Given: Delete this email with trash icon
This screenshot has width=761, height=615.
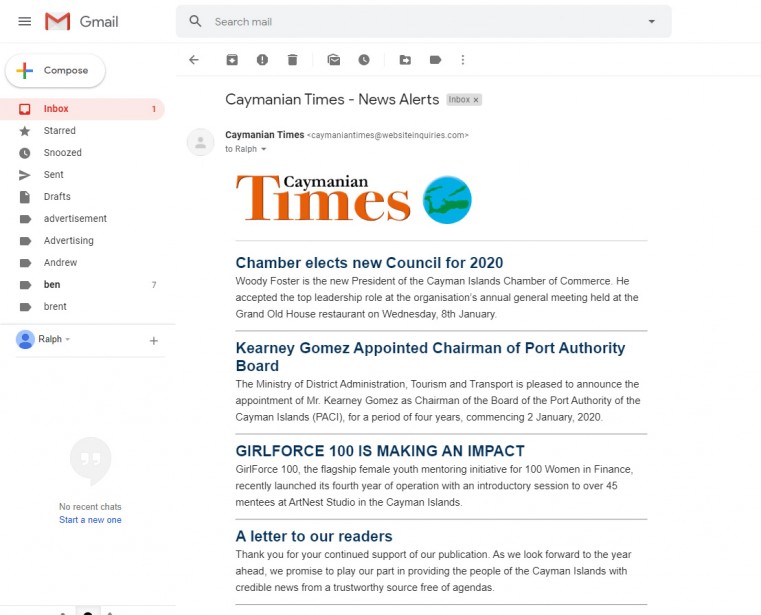Looking at the screenshot, I should point(292,60).
